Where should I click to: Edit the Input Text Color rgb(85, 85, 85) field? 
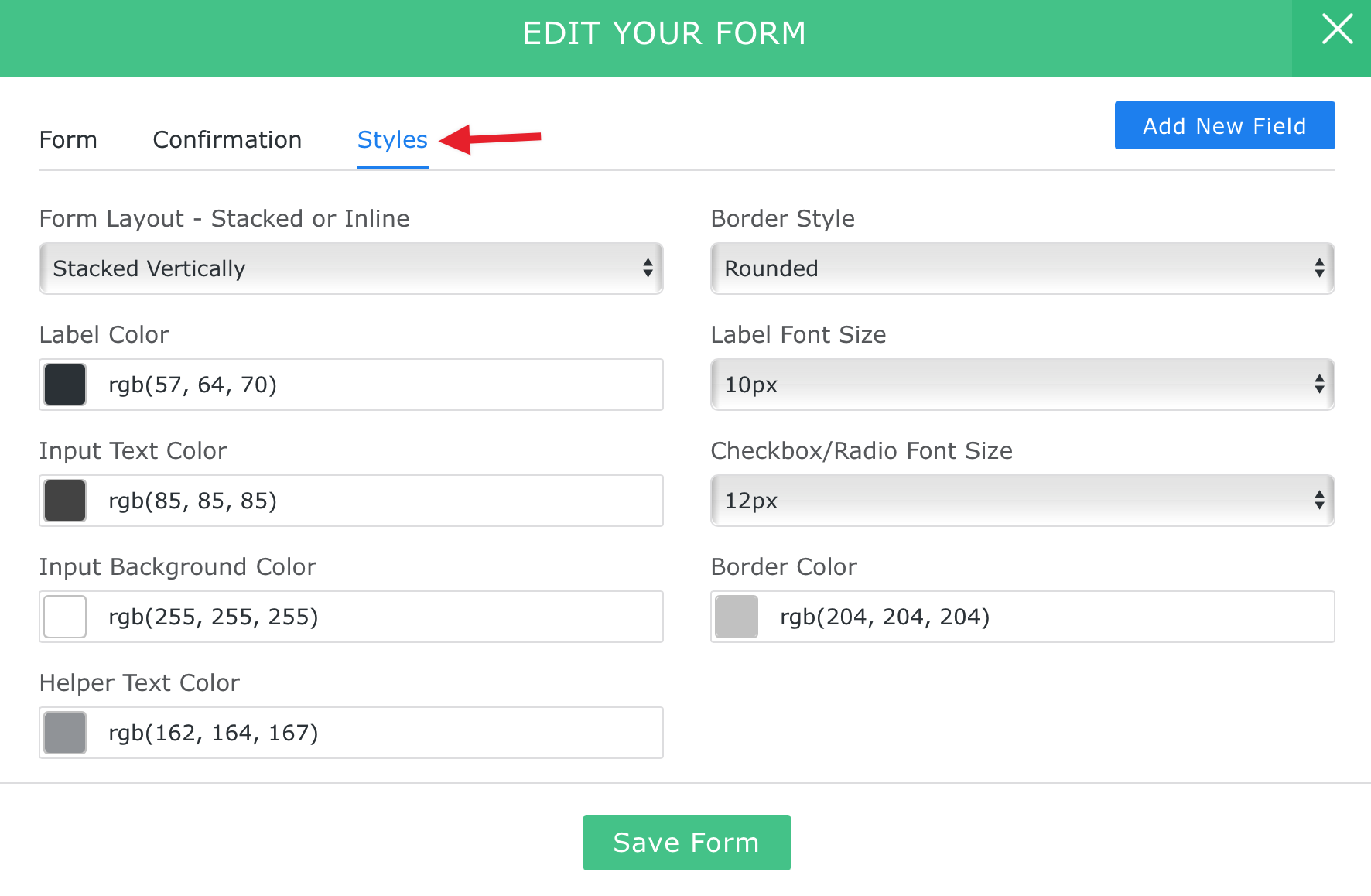(x=351, y=501)
